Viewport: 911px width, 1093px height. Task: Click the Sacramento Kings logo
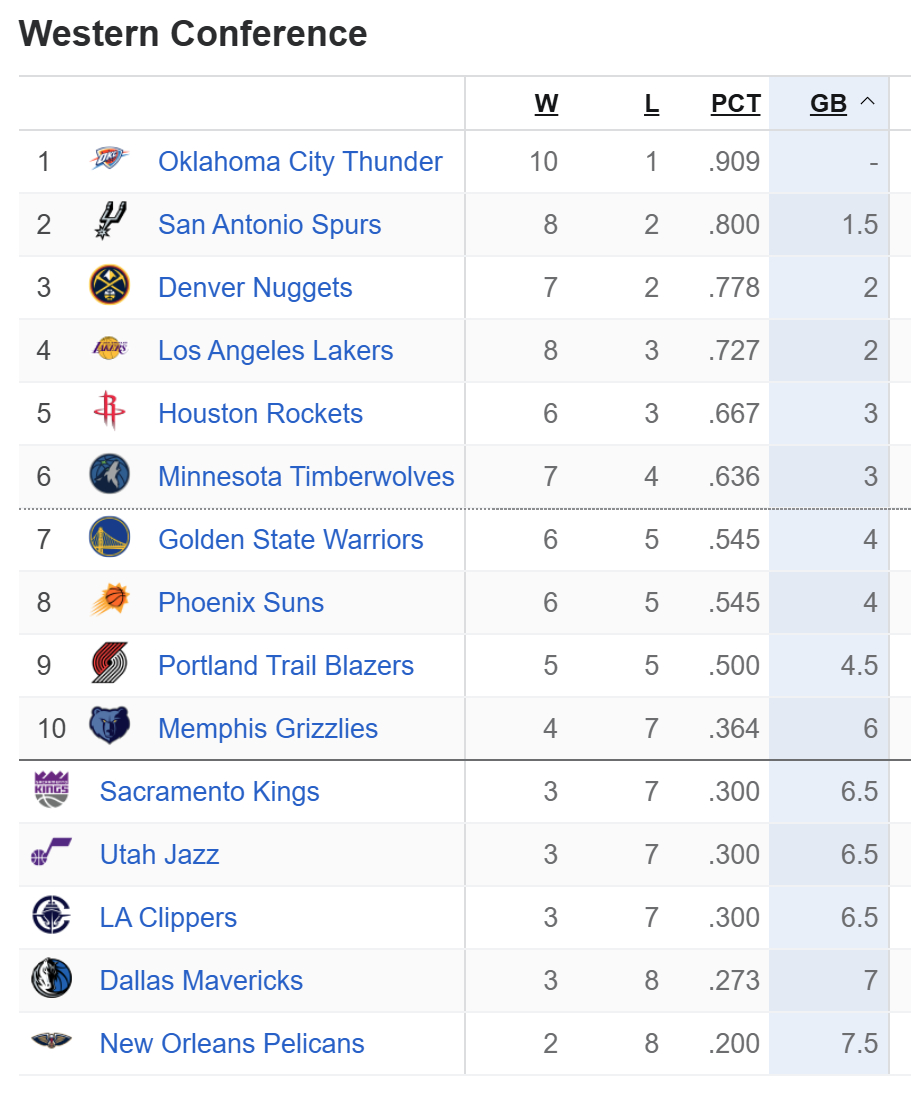tap(51, 791)
